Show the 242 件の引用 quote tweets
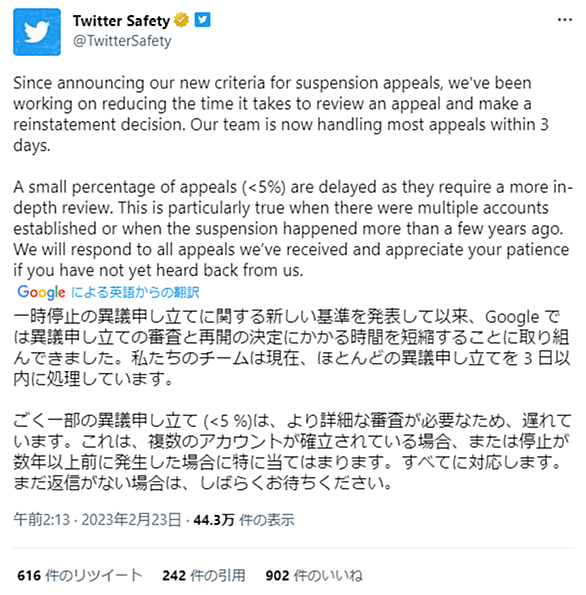This screenshot has width=586, height=595. tap(203, 576)
